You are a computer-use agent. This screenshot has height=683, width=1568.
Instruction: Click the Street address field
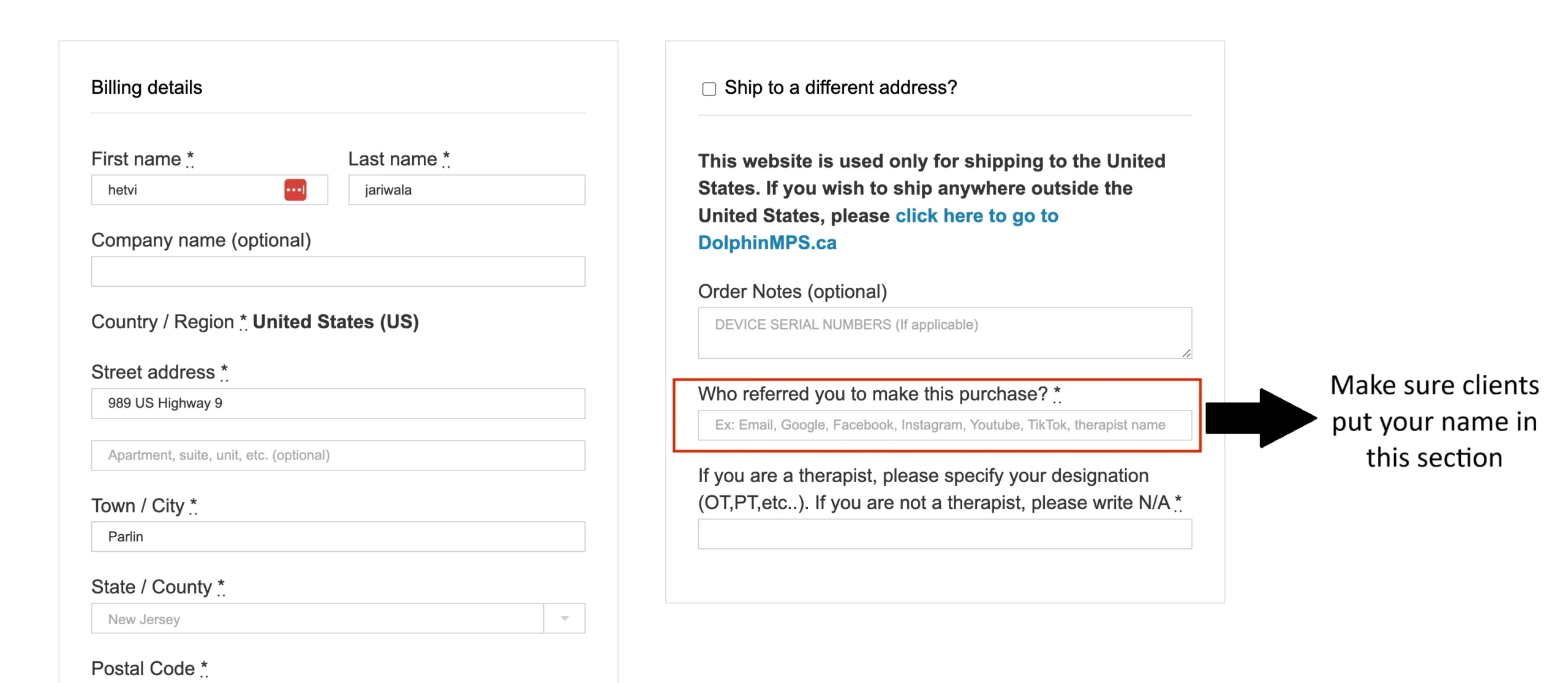pyautogui.click(x=337, y=403)
